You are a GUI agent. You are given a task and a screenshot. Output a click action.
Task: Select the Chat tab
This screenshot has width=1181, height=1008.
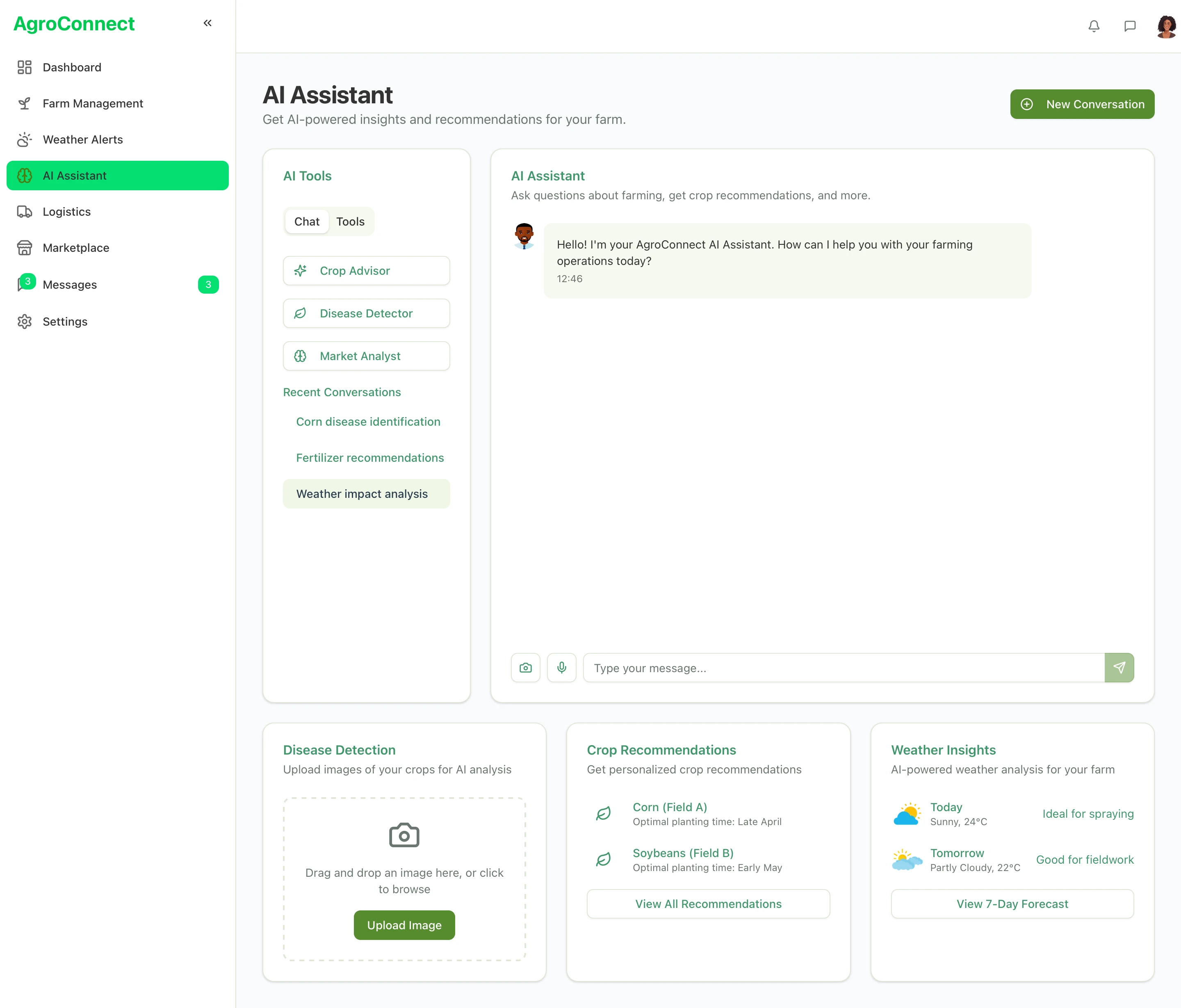point(307,222)
